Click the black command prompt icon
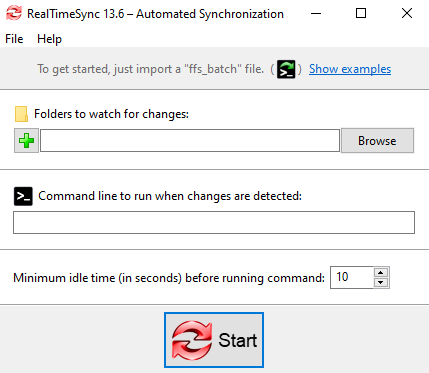 pyautogui.click(x=23, y=196)
